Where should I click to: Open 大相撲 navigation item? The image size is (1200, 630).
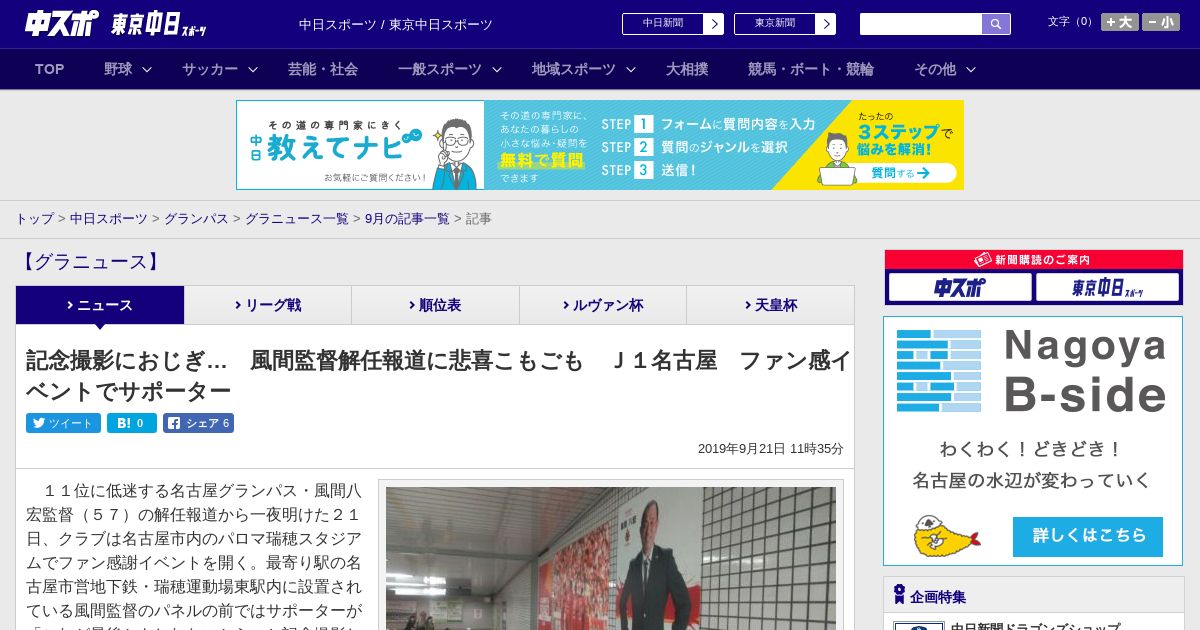click(687, 69)
